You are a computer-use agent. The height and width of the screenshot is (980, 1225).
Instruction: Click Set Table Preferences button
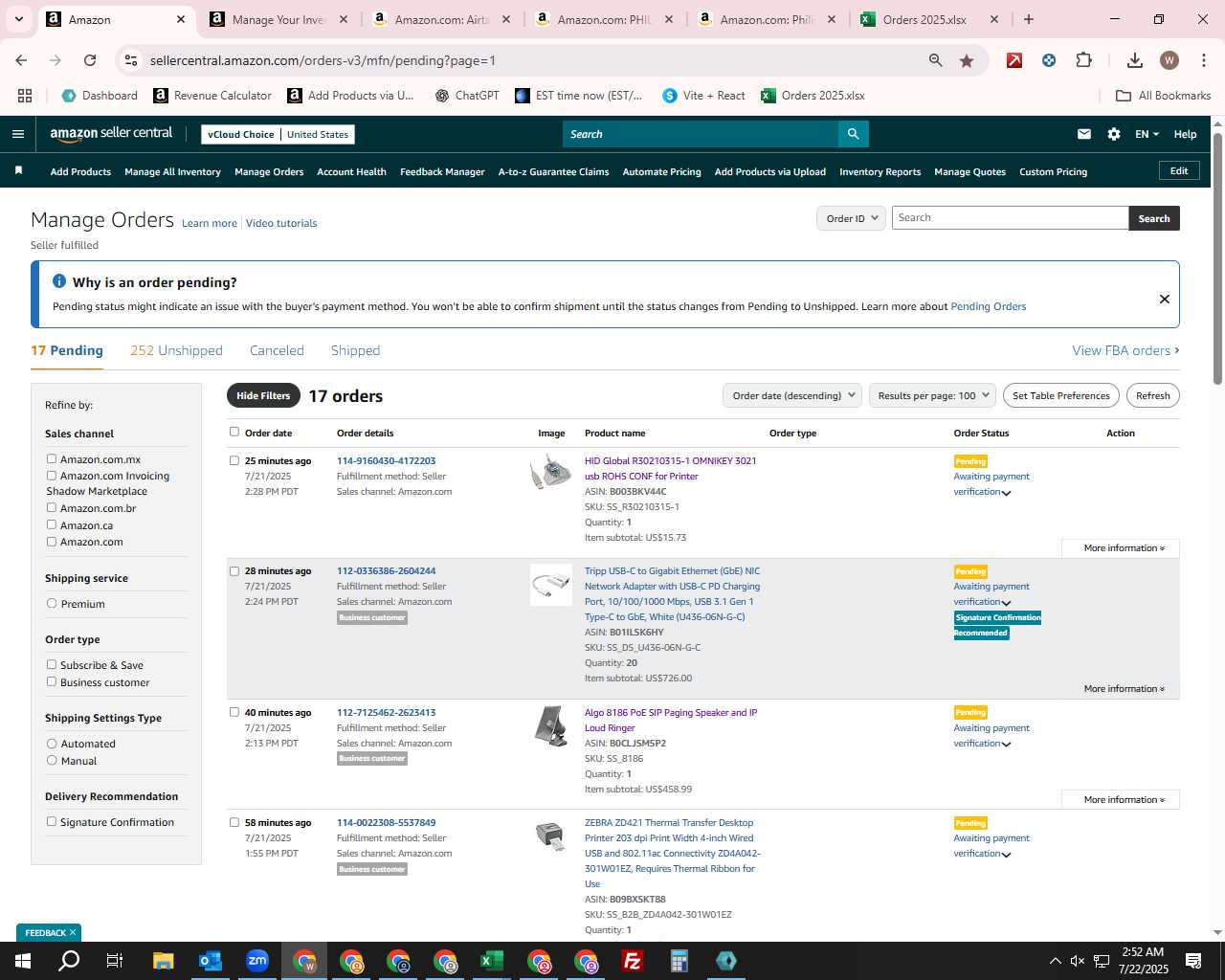pos(1061,395)
